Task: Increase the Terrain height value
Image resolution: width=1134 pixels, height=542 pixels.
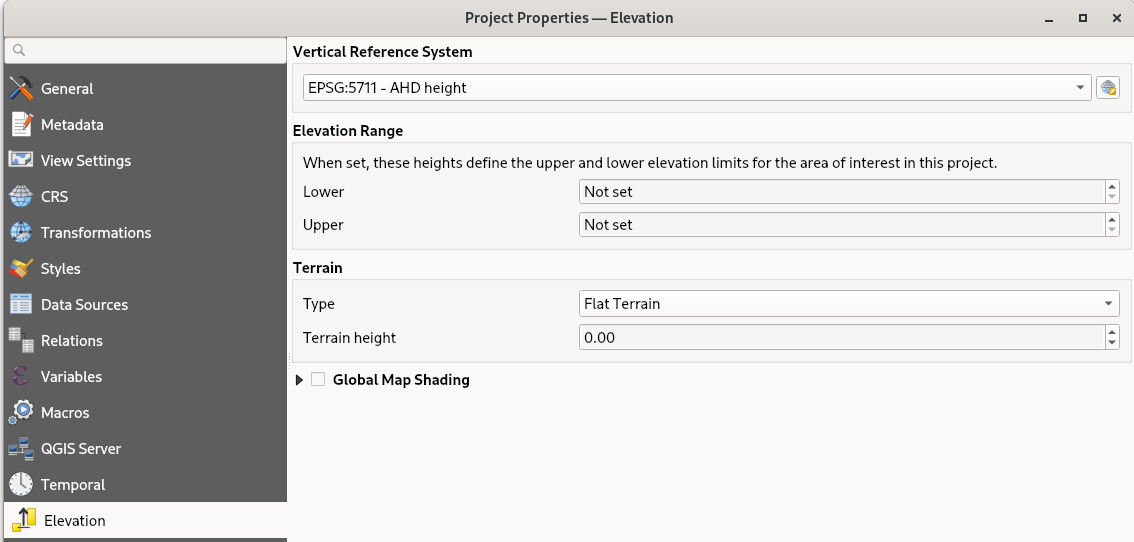Action: pyautogui.click(x=1112, y=332)
